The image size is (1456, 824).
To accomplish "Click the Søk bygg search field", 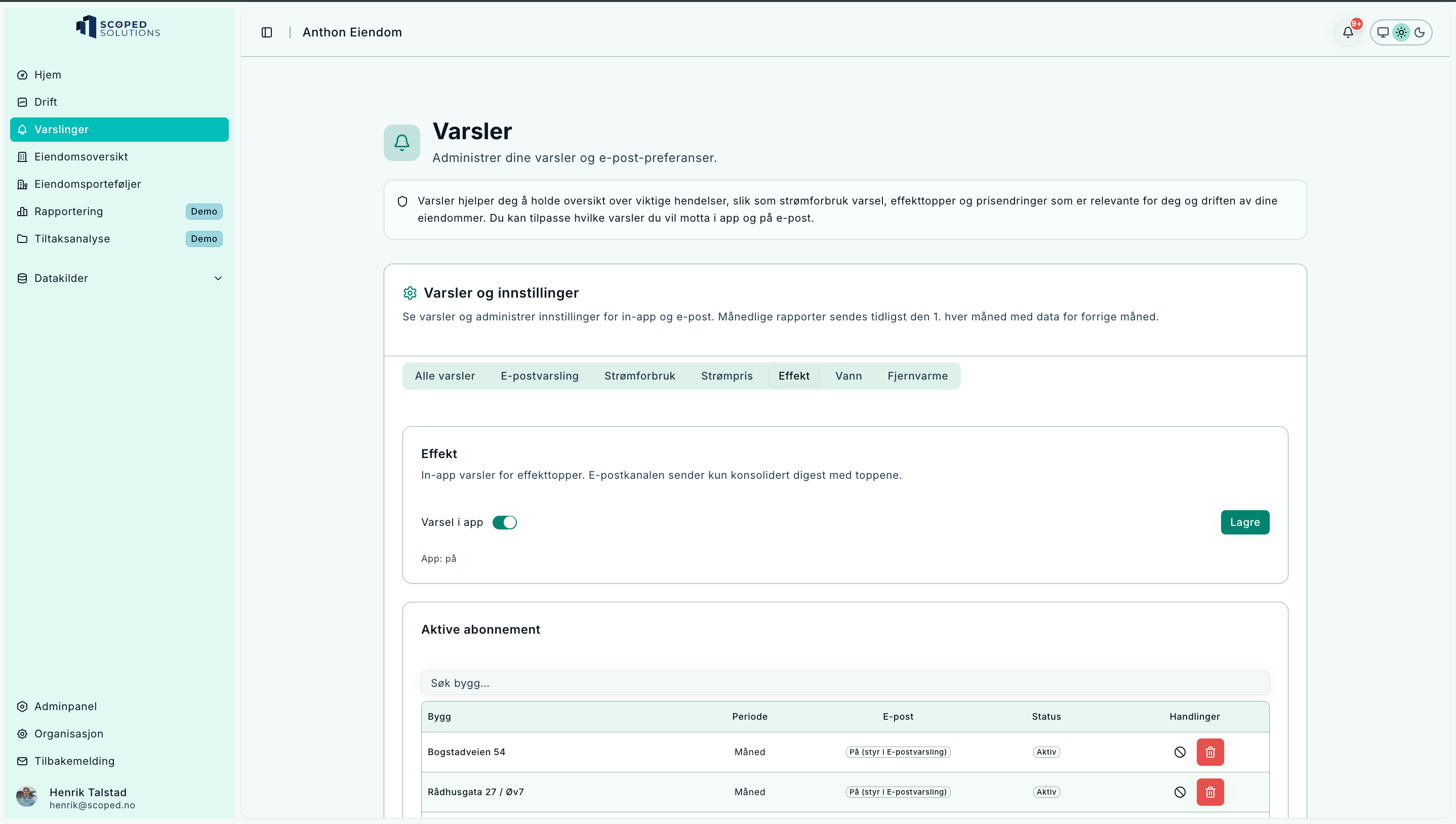I will (x=844, y=683).
